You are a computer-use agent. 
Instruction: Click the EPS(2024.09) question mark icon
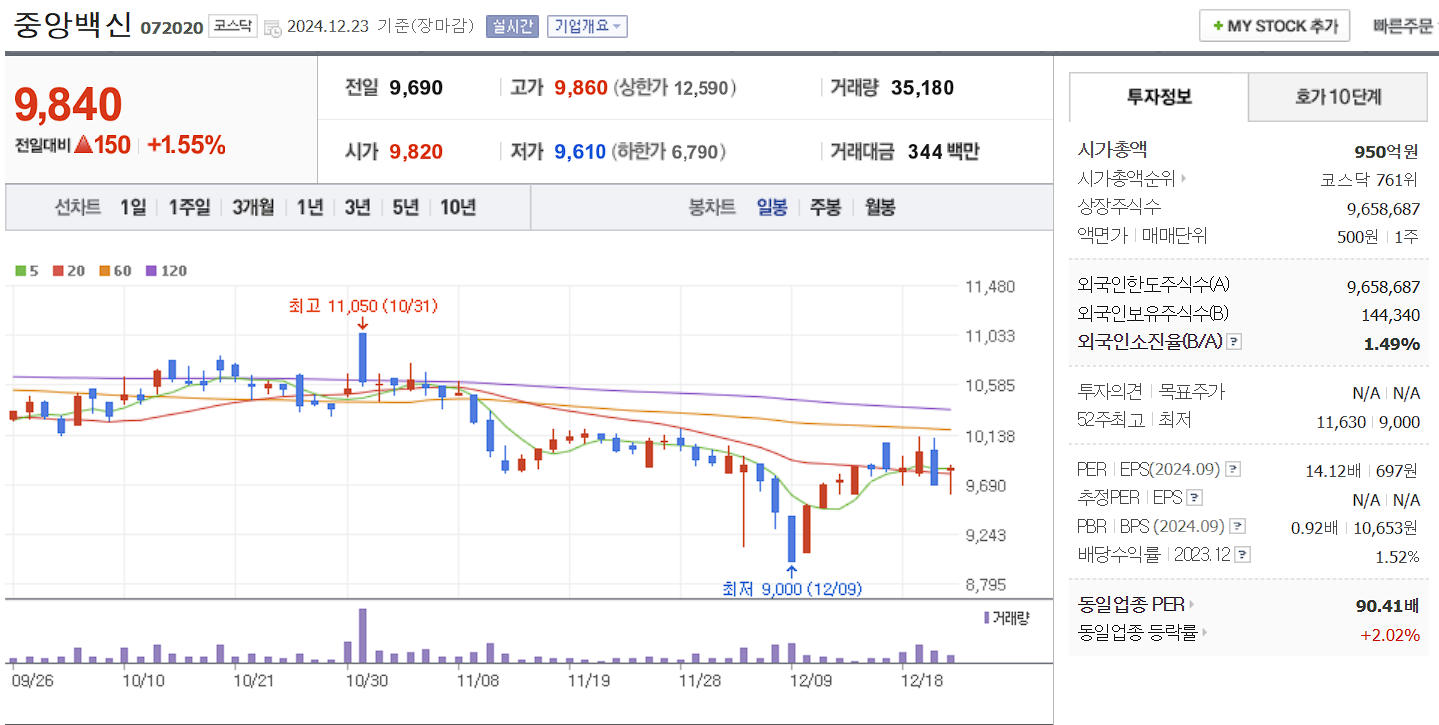1233,470
